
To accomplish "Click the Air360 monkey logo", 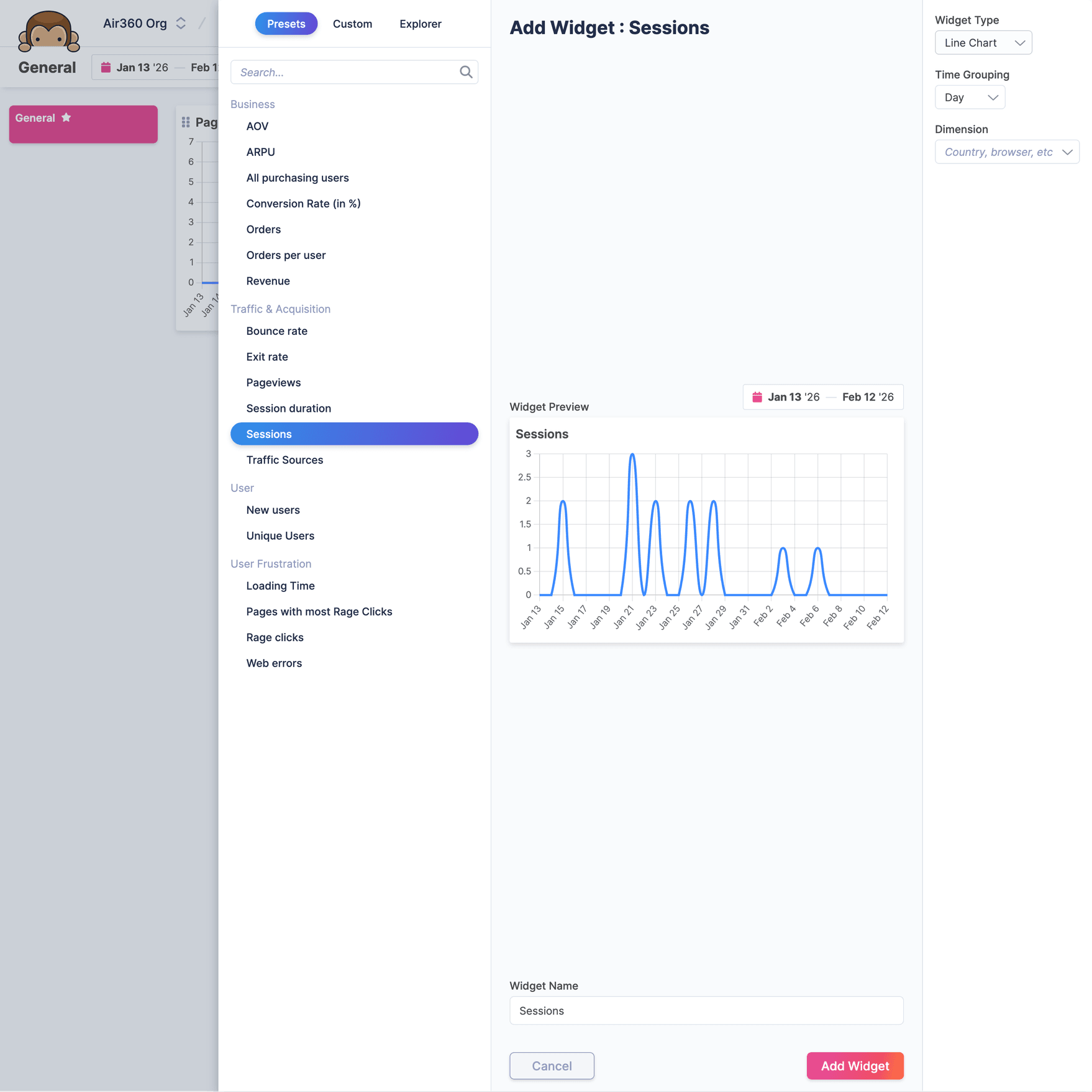I will (48, 31).
